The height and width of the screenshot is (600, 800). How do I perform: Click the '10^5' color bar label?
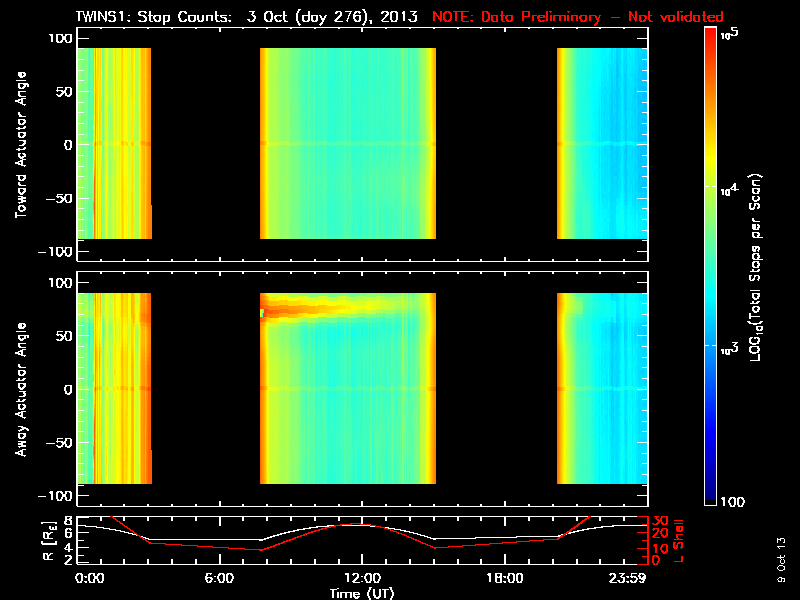(x=730, y=35)
